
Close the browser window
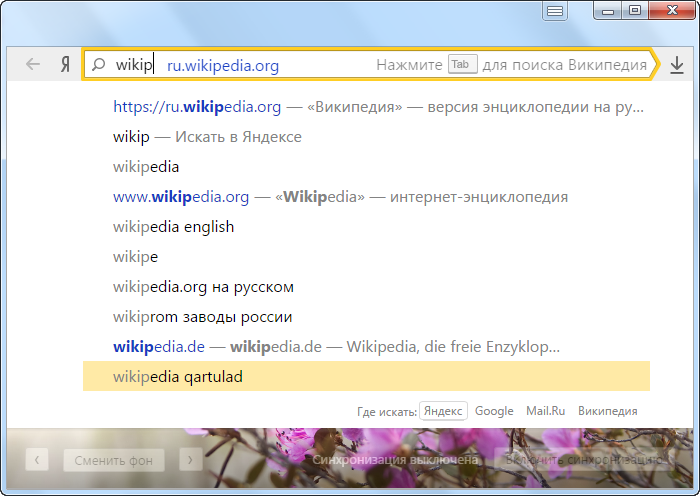672,11
